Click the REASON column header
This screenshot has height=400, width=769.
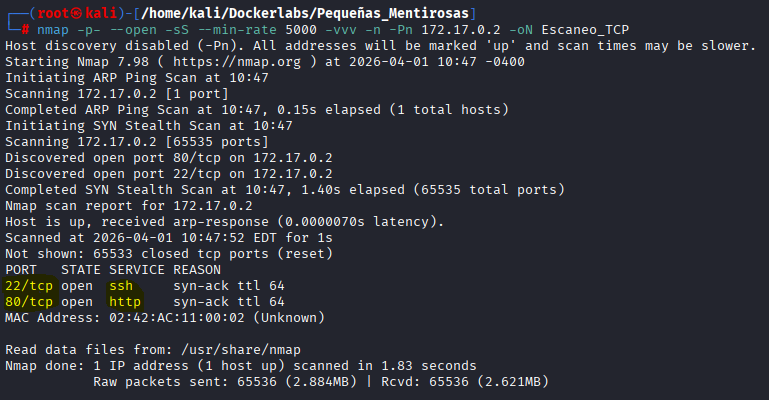tap(196, 269)
